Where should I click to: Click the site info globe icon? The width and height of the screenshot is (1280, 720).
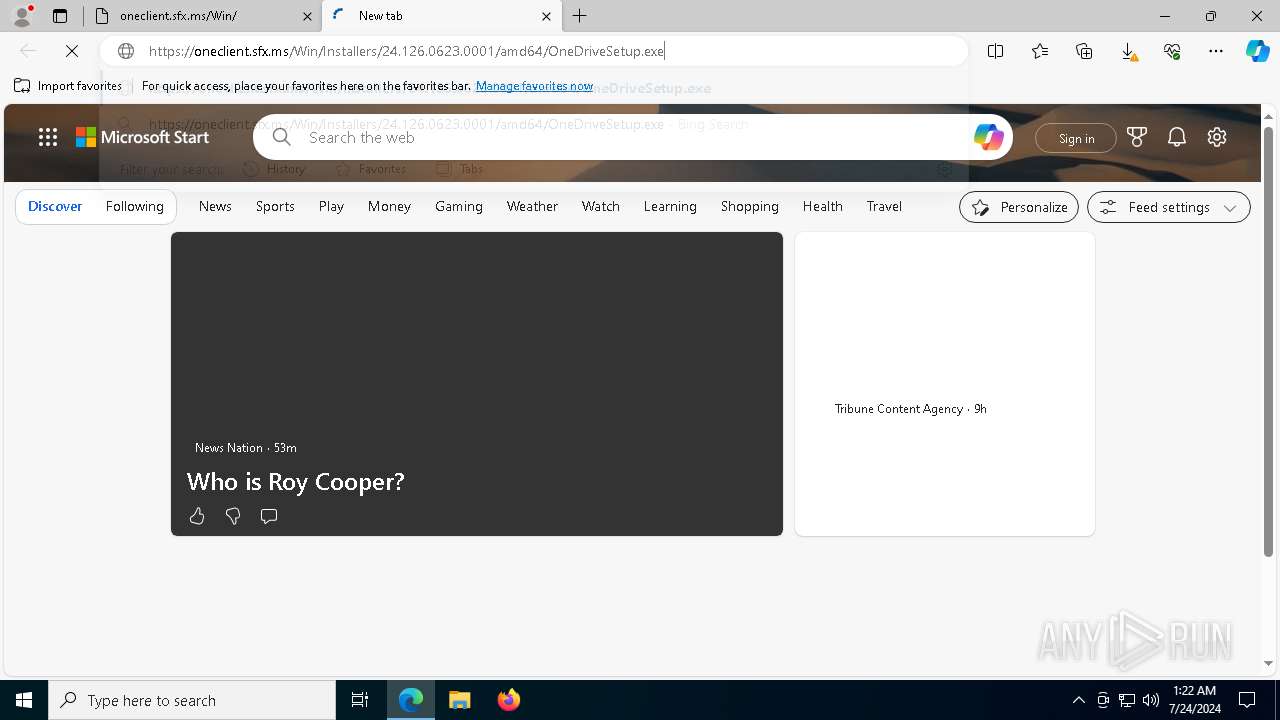[126, 51]
